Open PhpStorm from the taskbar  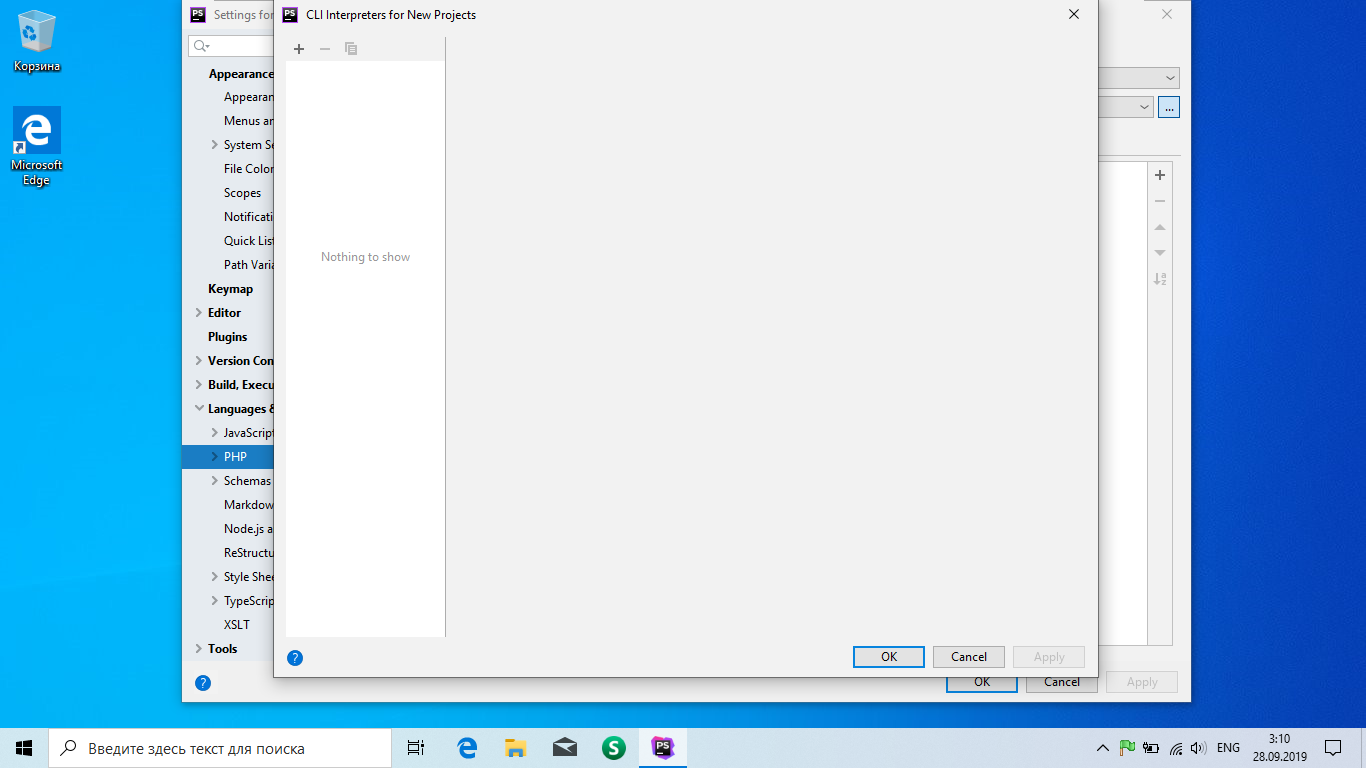coord(662,747)
